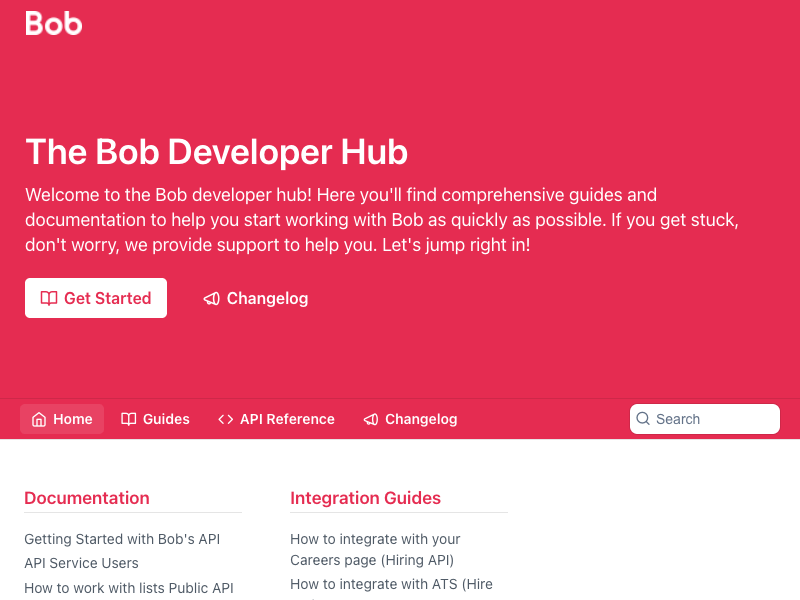This screenshot has height=600, width=800.
Task: Click The Bob Developer Hub title
Action: click(216, 152)
